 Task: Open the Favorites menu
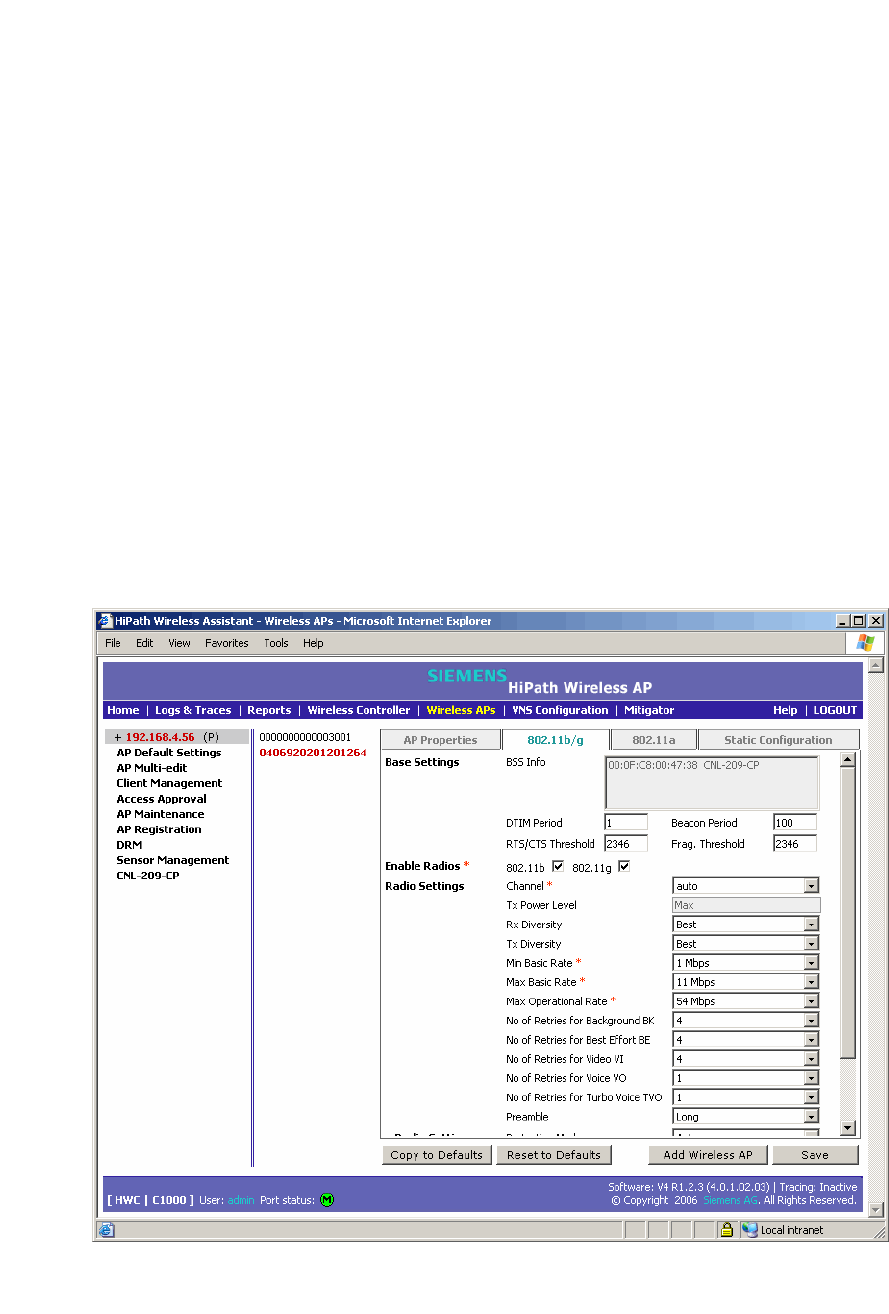coord(227,643)
